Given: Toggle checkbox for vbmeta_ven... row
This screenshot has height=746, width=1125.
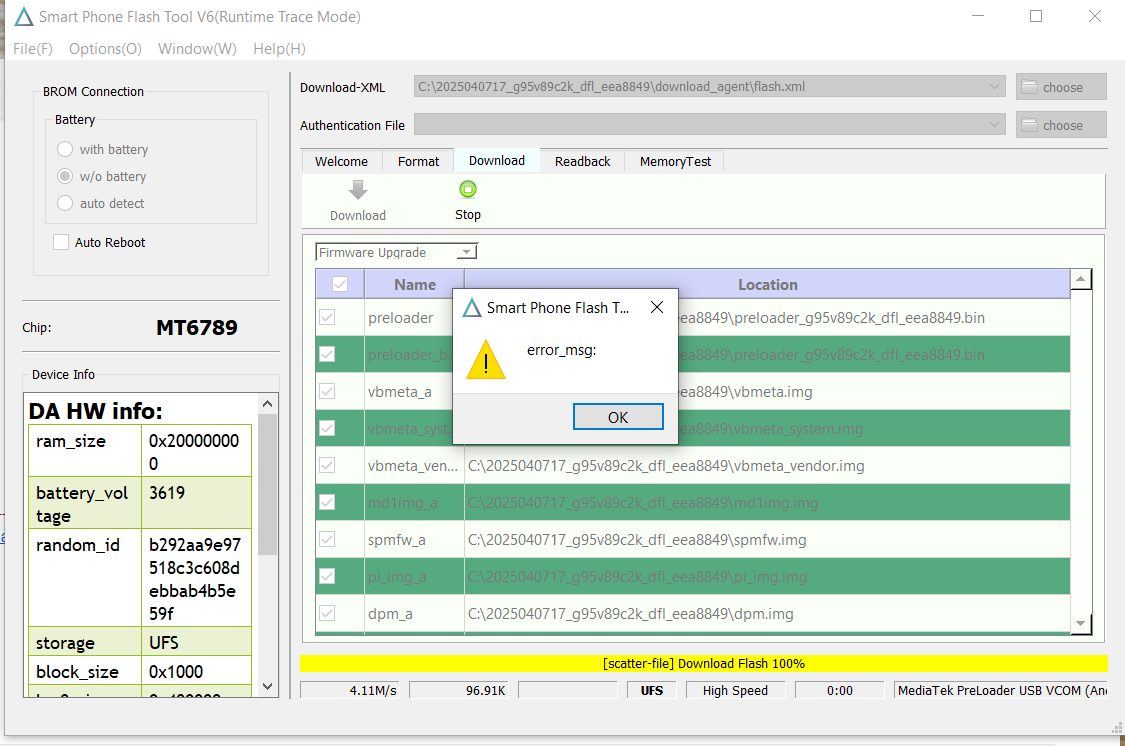Looking at the screenshot, I should click(x=327, y=465).
